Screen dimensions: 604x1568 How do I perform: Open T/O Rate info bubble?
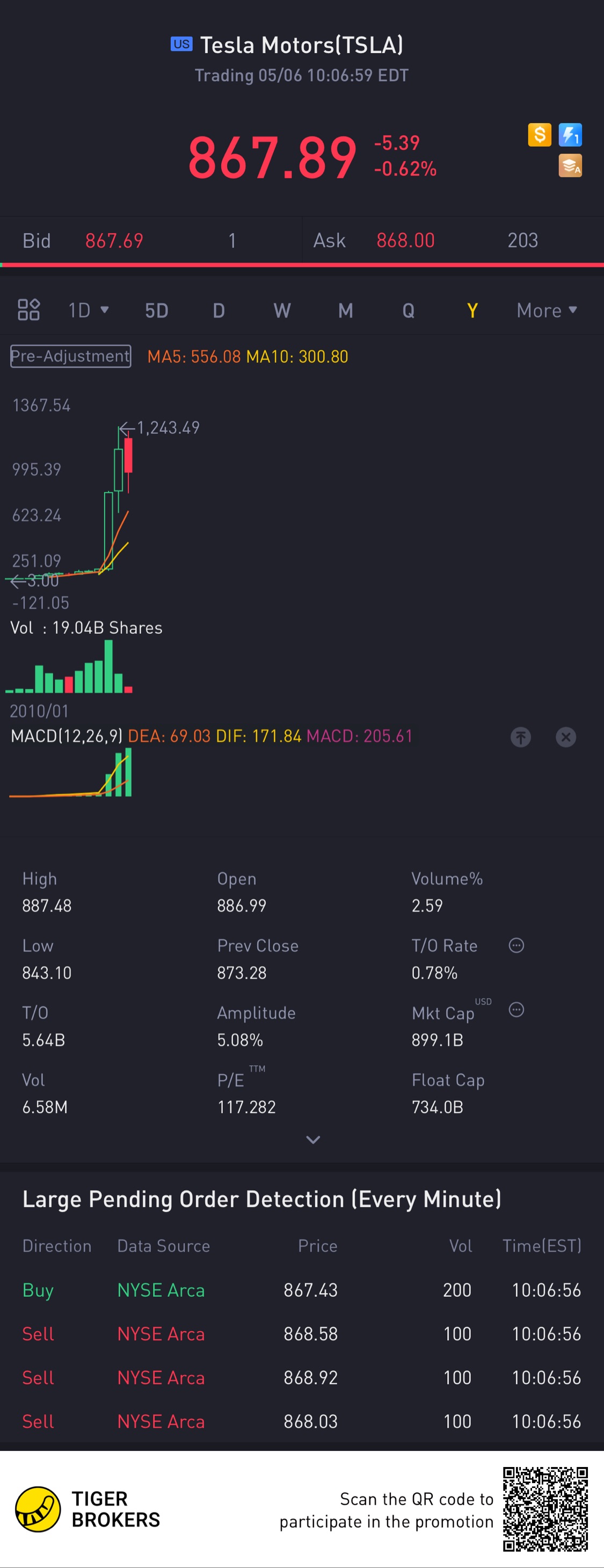(x=516, y=945)
